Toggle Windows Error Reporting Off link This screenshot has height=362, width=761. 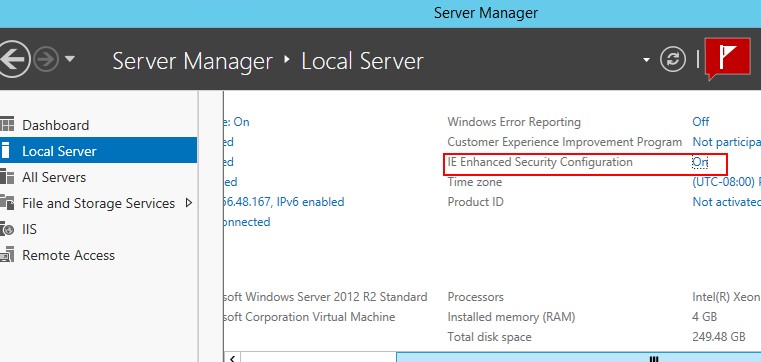[700, 121]
